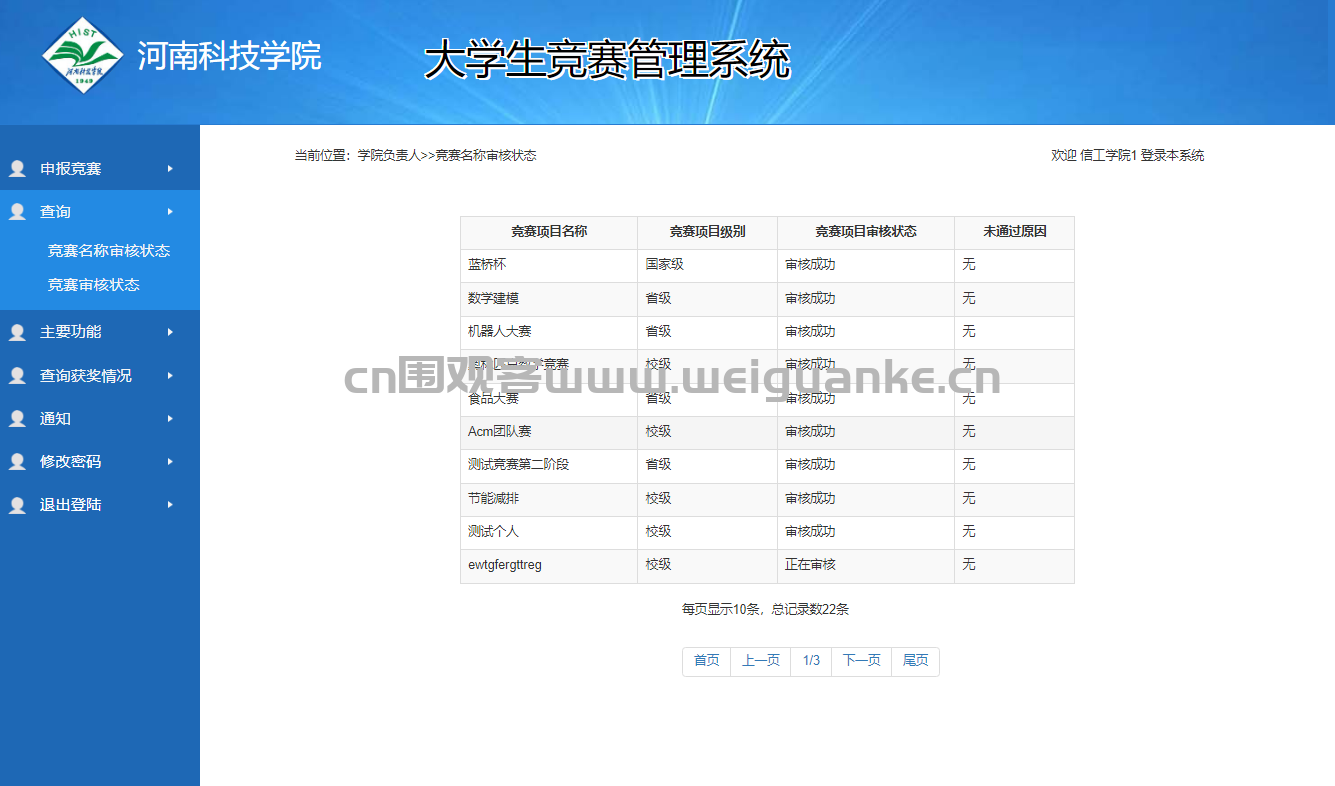Select the Acm团队赛 table cell
This screenshot has width=1335, height=786.
549,432
